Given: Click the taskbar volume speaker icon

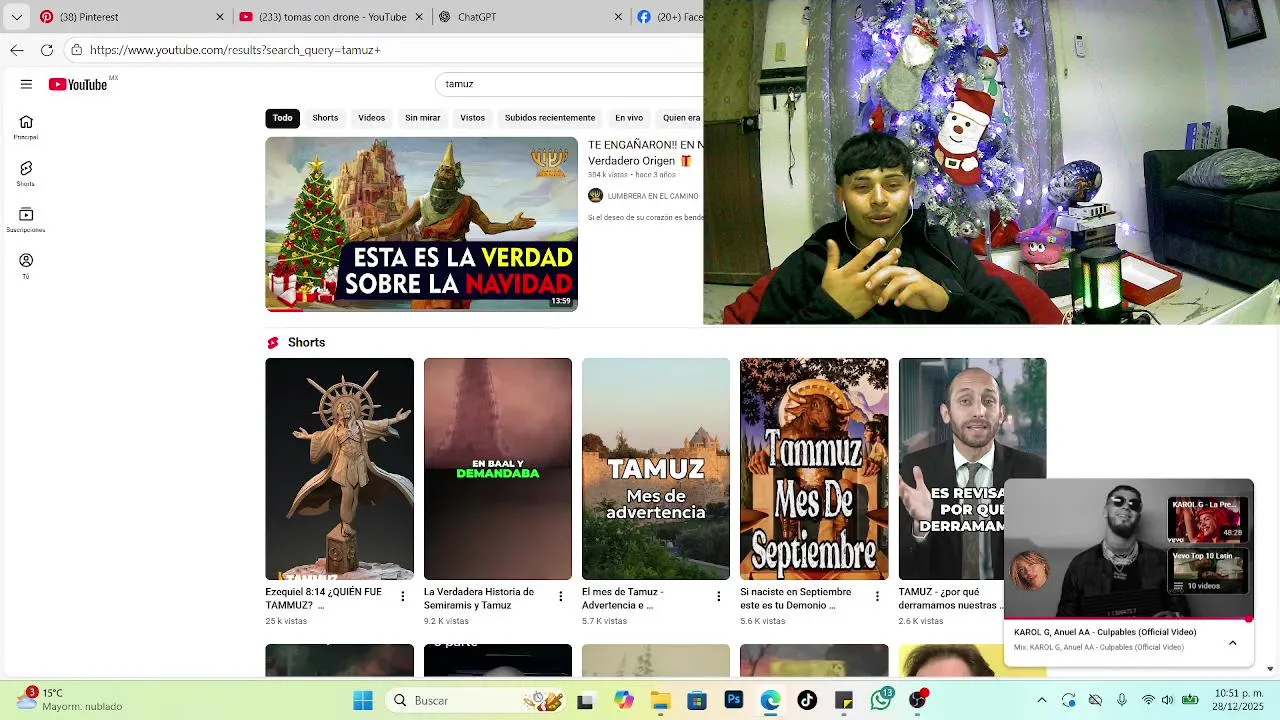Looking at the screenshot, I should pyautogui.click(x=1167, y=701).
